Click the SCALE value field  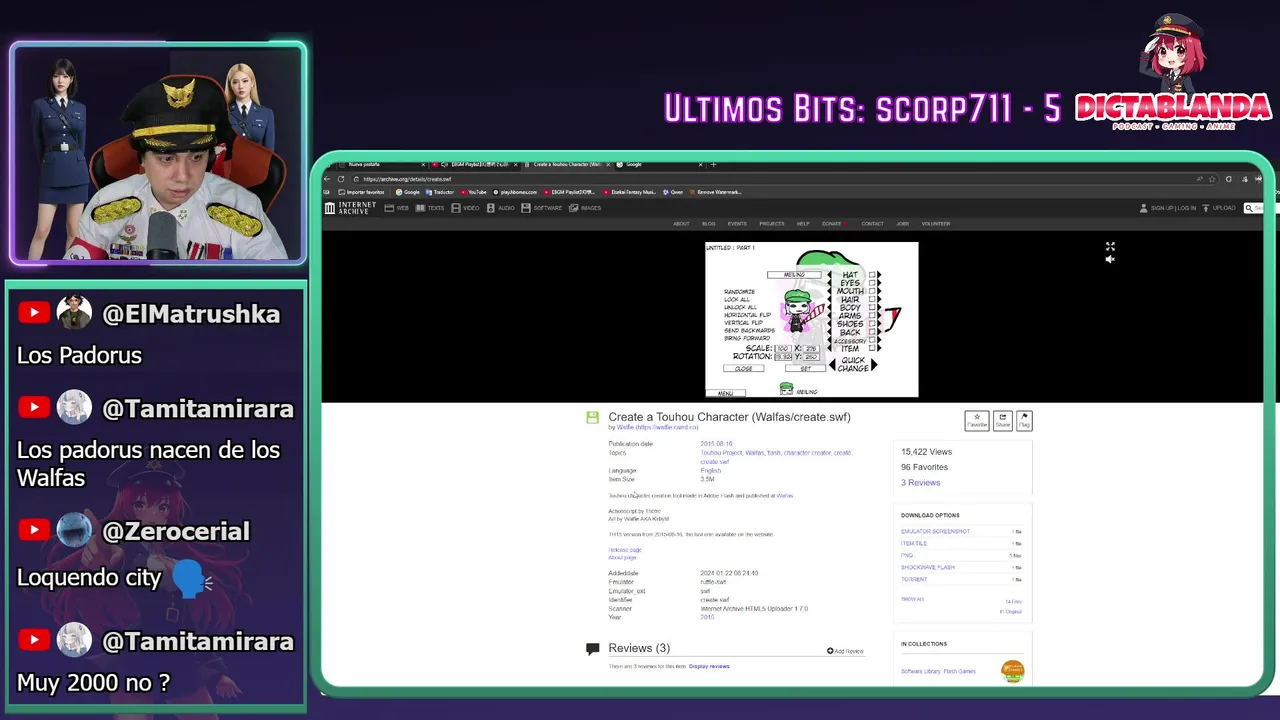click(x=783, y=348)
